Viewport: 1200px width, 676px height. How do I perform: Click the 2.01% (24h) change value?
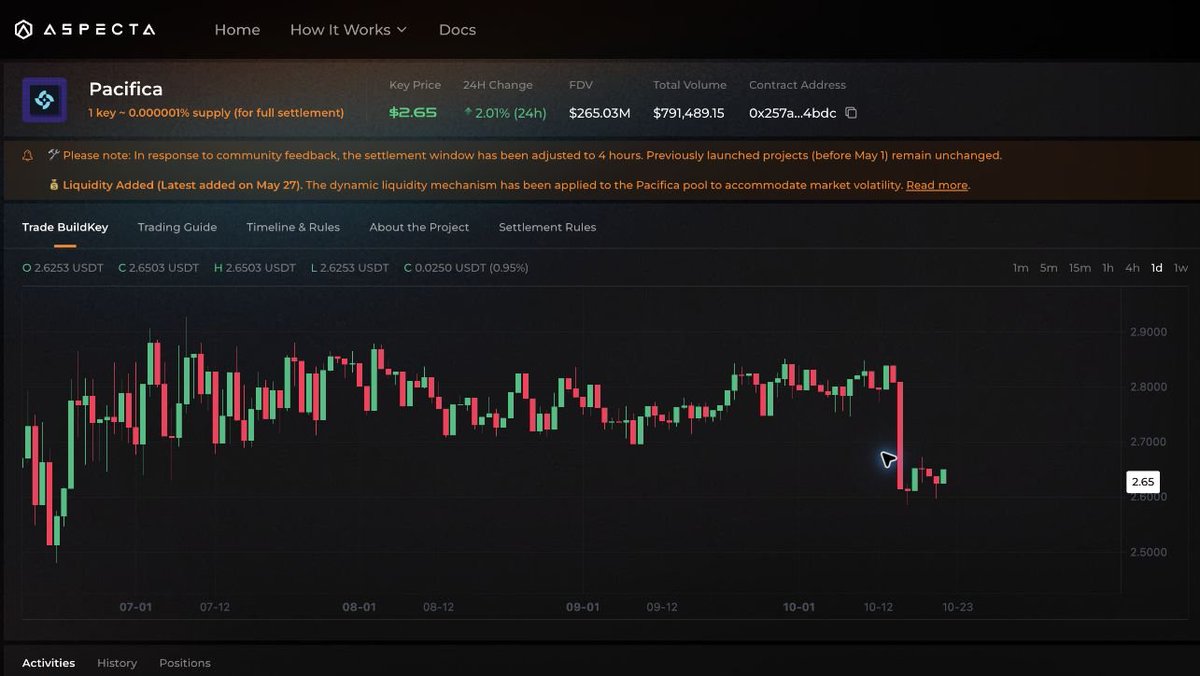point(510,113)
